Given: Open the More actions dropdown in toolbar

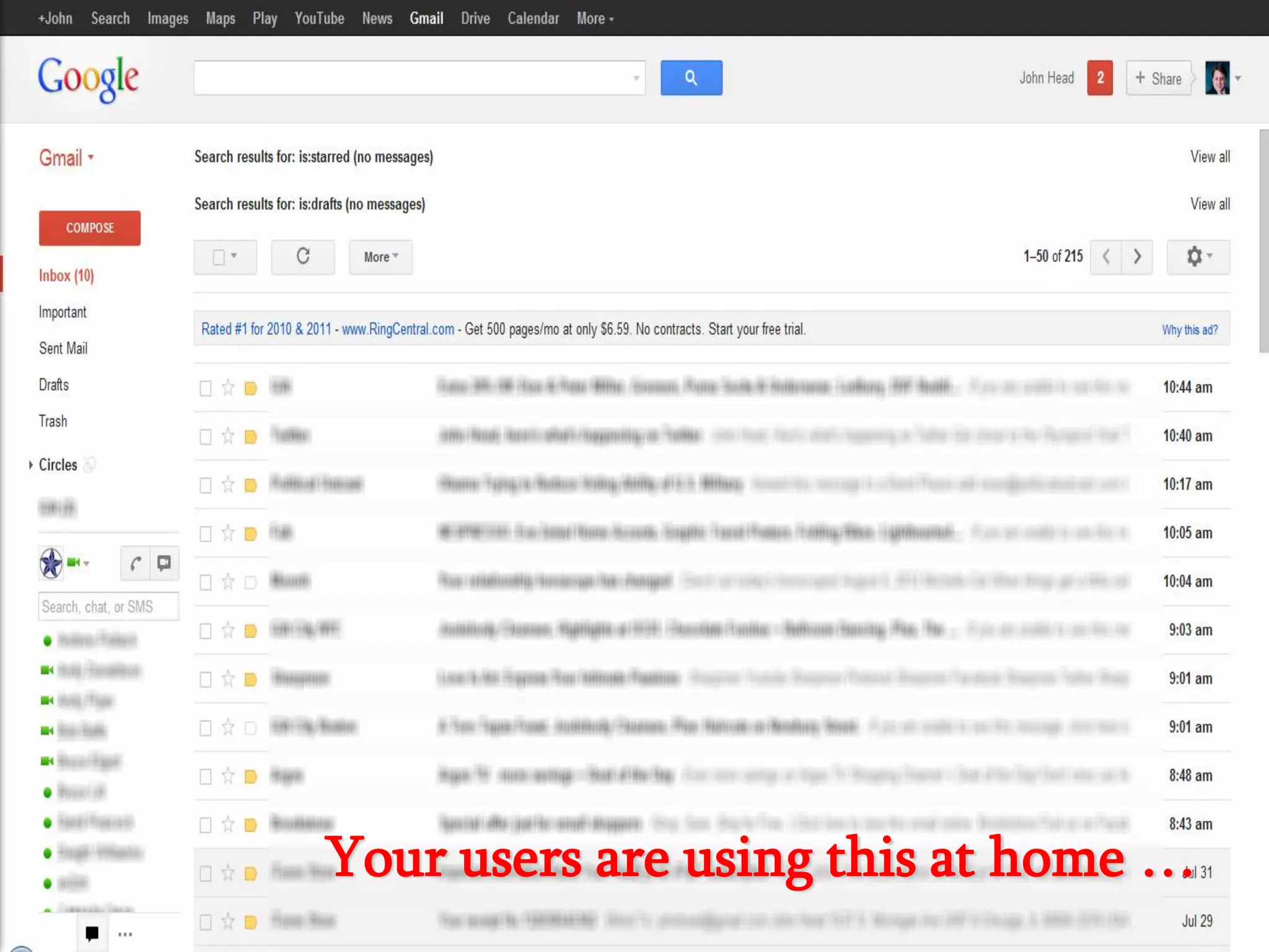Looking at the screenshot, I should (380, 256).
